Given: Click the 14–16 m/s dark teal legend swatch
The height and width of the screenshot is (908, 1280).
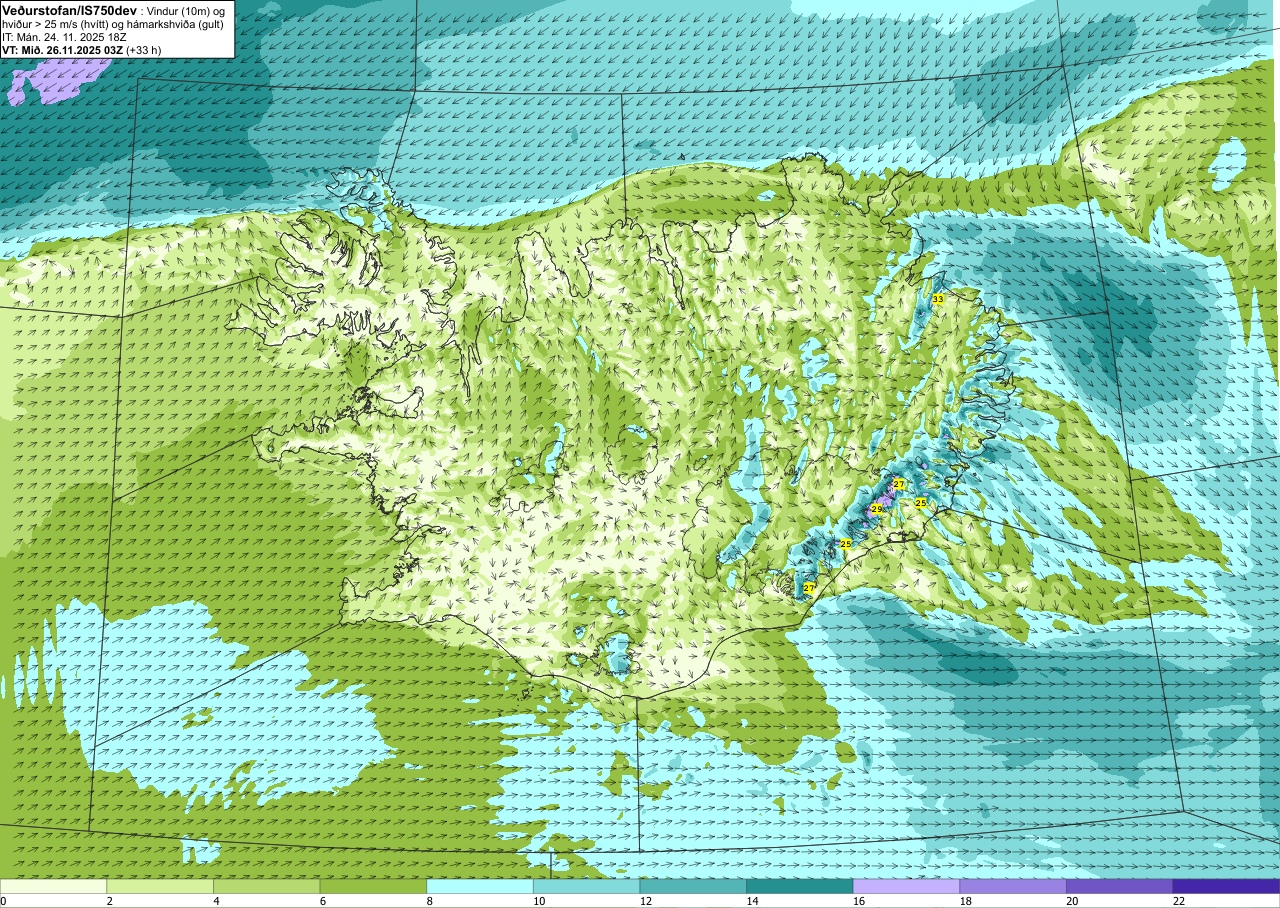Looking at the screenshot, I should pyautogui.click(x=800, y=886).
